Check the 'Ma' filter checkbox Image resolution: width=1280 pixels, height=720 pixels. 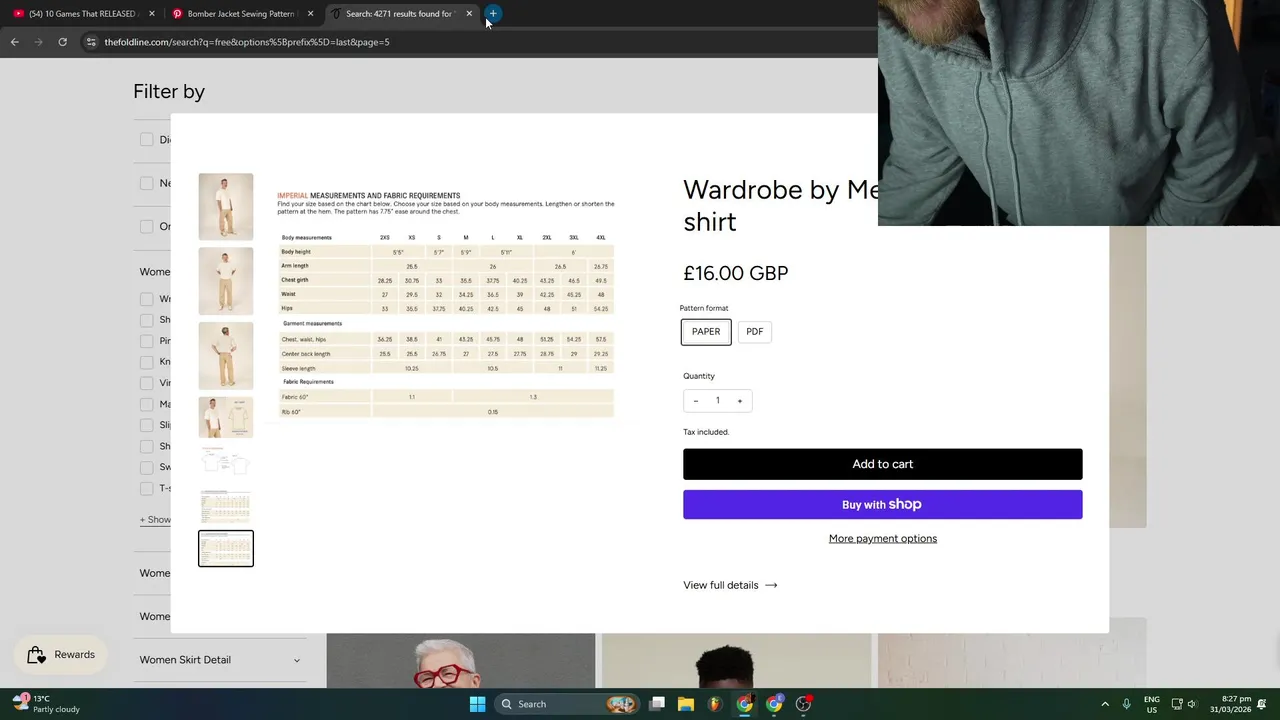pos(147,404)
